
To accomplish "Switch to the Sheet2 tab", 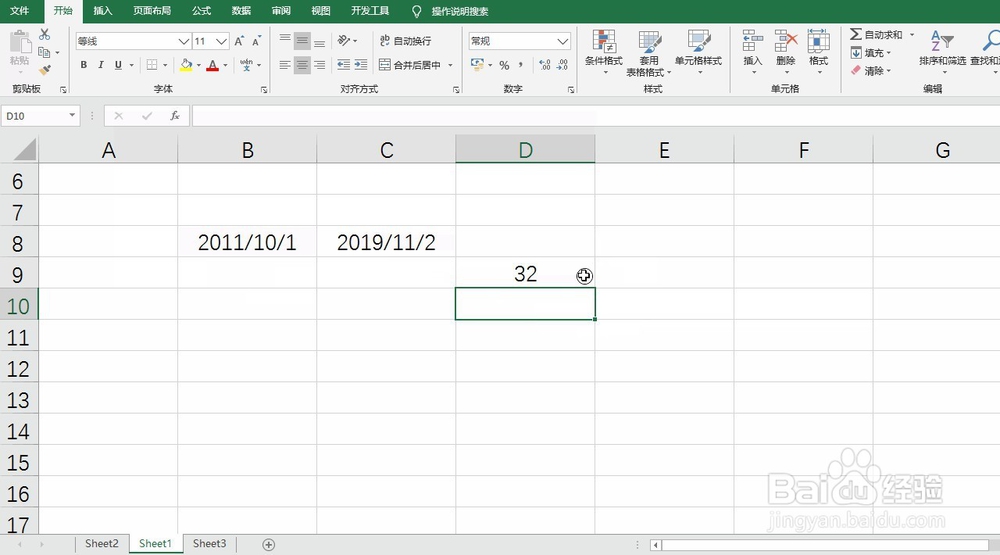I will pos(101,544).
